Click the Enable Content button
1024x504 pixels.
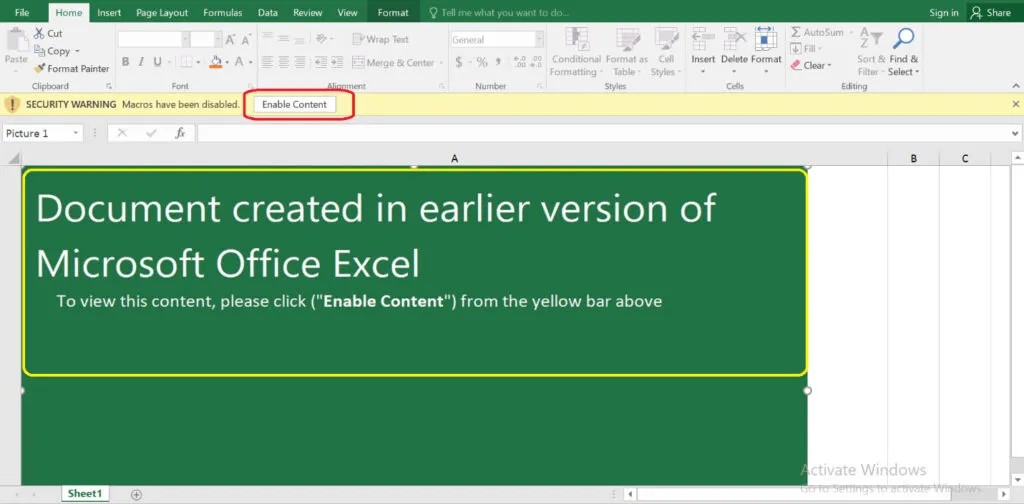pos(295,104)
